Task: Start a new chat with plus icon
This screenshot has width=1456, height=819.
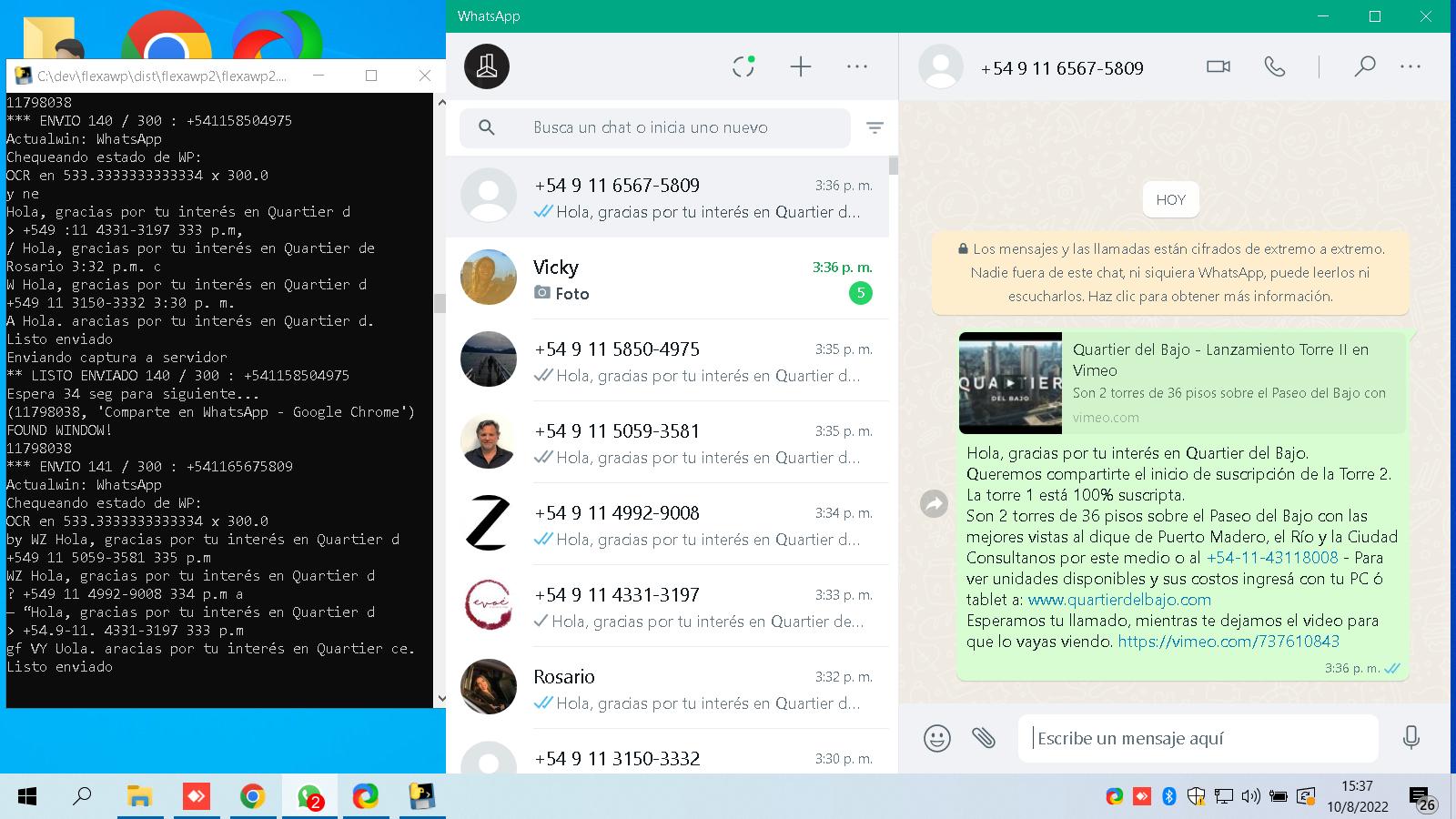Action: [801, 66]
